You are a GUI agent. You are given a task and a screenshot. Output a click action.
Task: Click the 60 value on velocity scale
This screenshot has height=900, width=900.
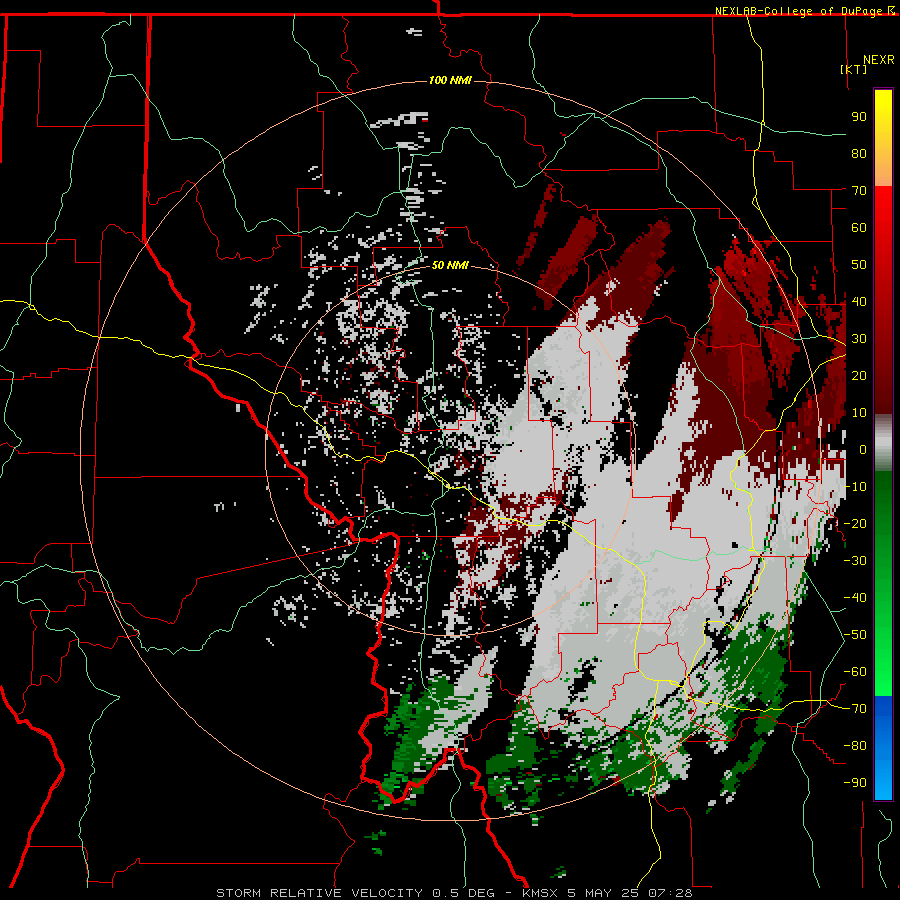(859, 228)
